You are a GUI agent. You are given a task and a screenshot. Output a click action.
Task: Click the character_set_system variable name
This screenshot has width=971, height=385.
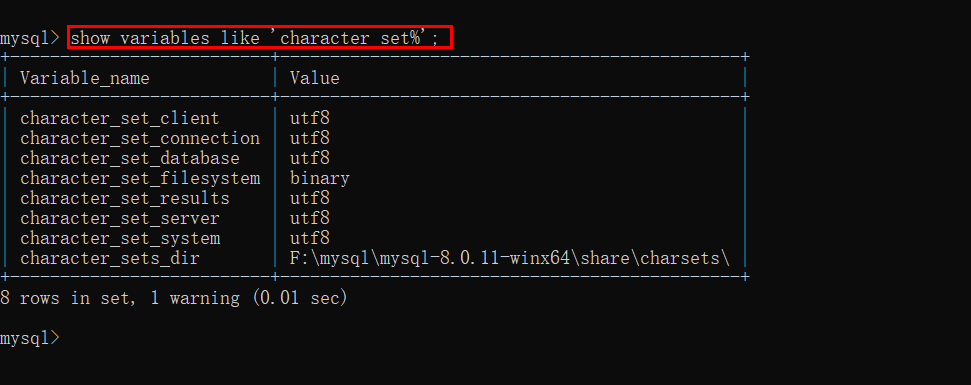click(x=120, y=238)
